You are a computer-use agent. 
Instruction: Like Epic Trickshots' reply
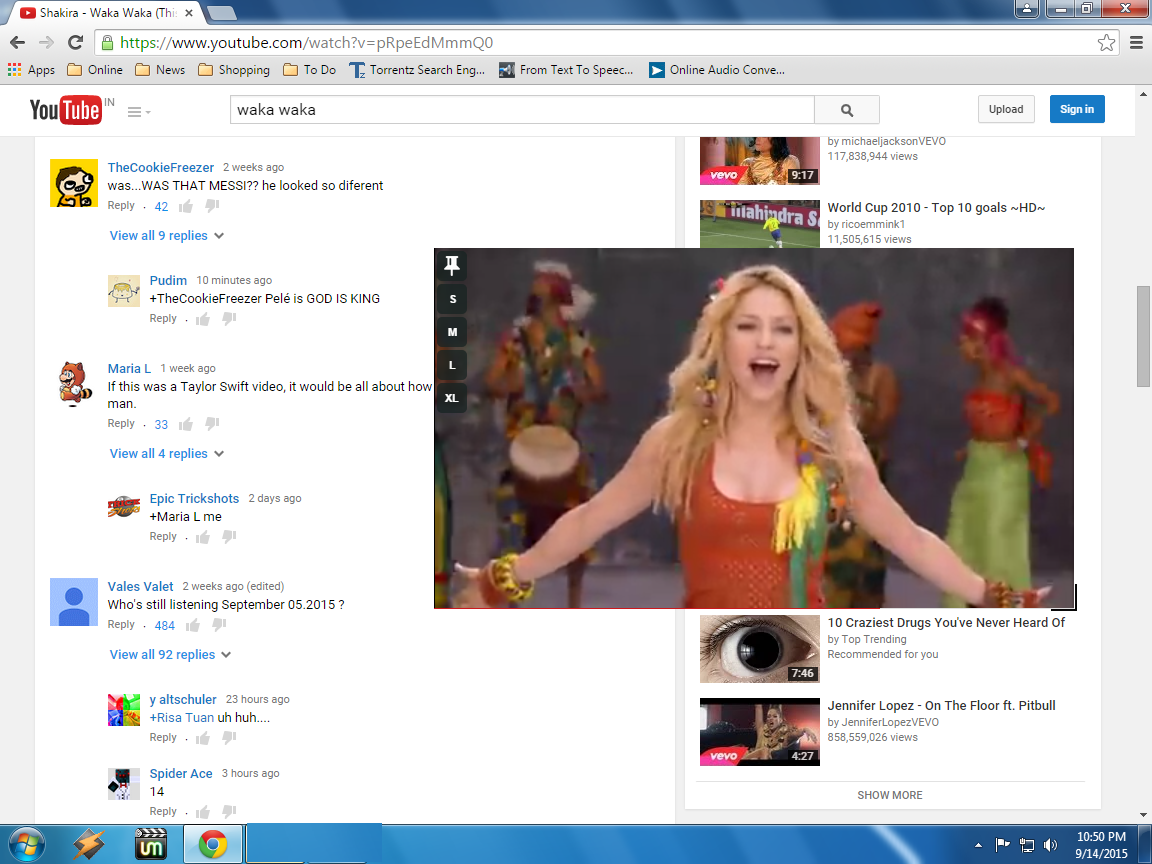coord(204,537)
